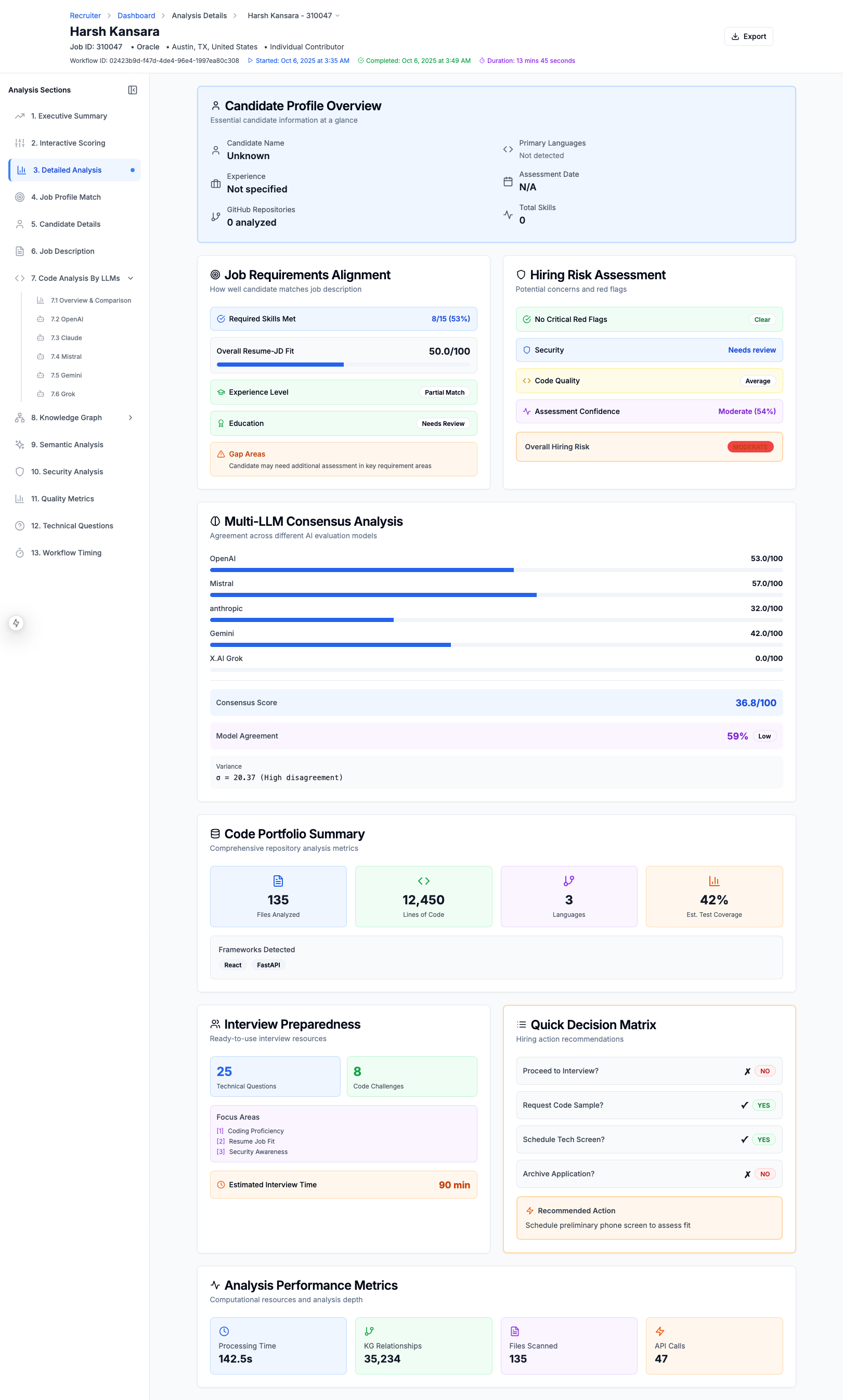Click the Job Profile Match target icon
843x1400 pixels.
(x=20, y=197)
